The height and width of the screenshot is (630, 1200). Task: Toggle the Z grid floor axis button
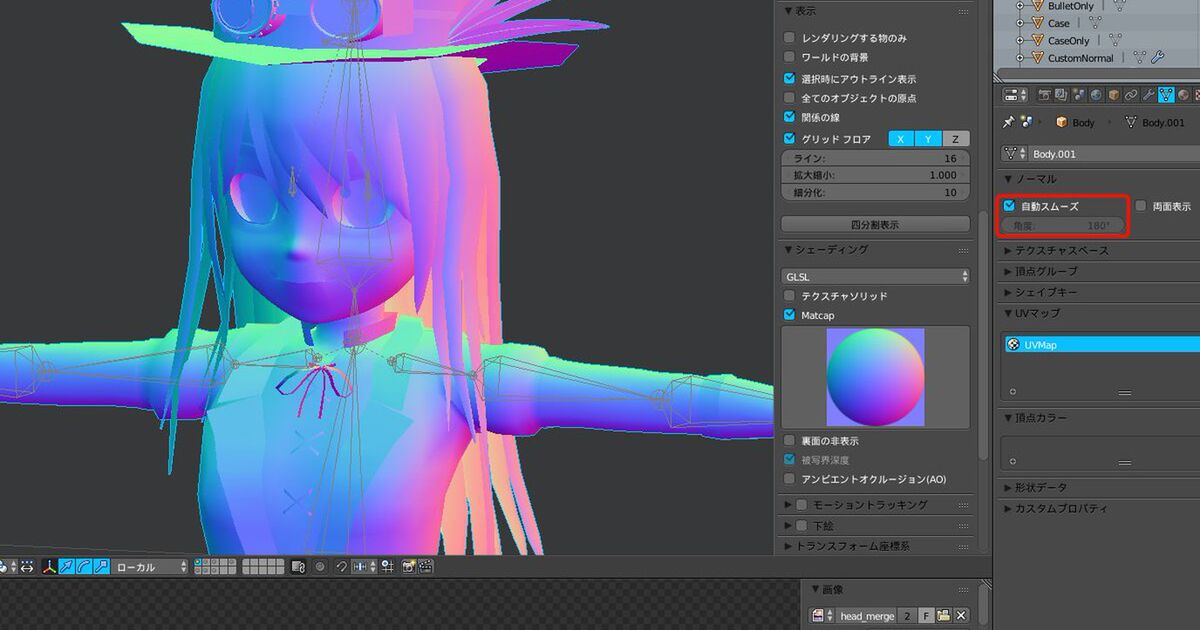tap(955, 139)
